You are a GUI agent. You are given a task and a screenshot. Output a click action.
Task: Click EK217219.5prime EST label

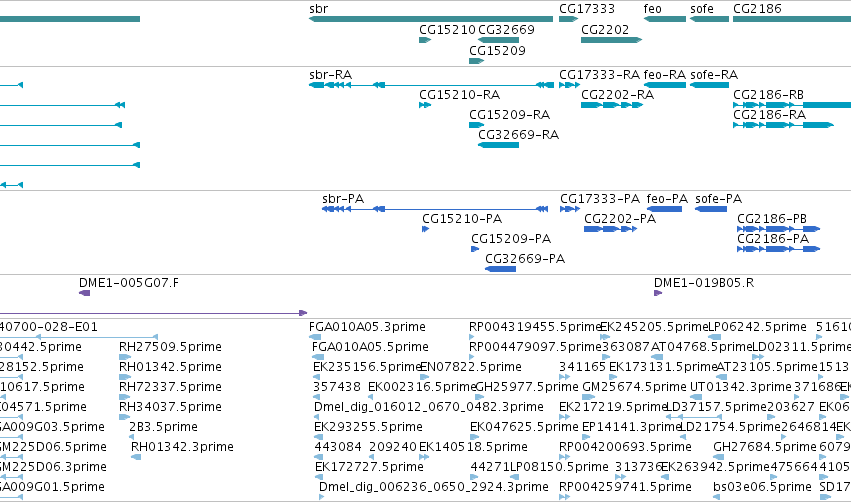(613, 406)
